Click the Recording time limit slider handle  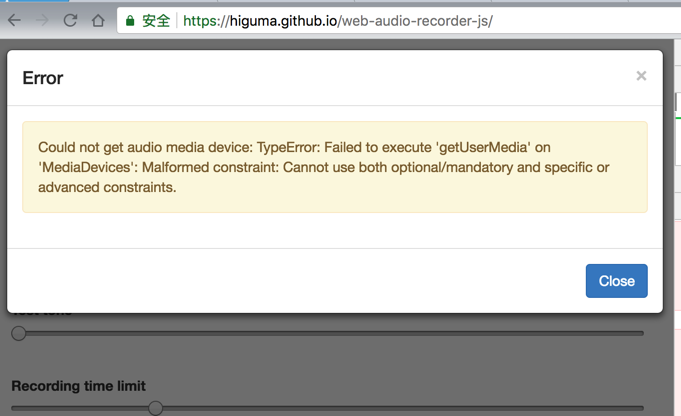tap(155, 407)
